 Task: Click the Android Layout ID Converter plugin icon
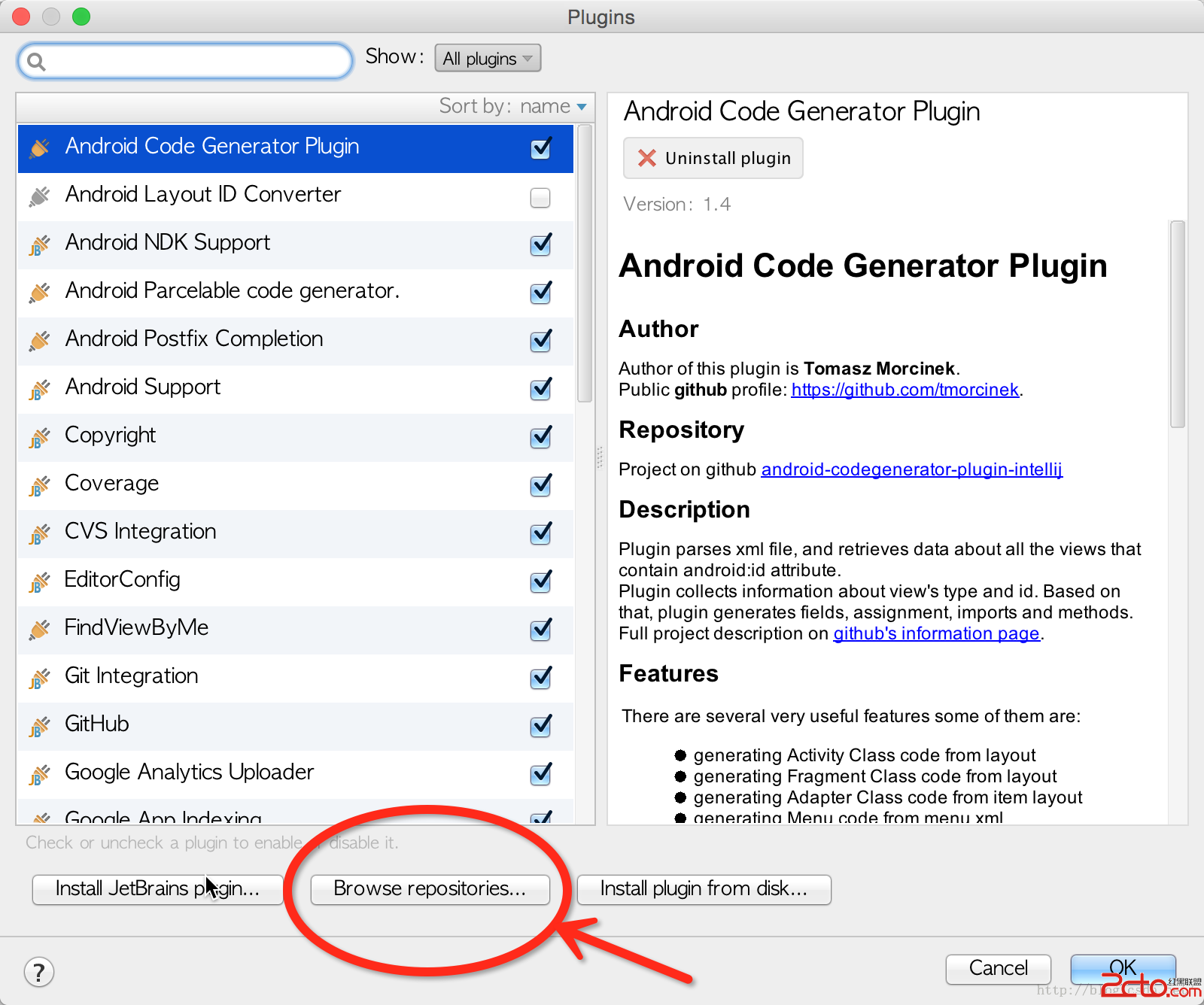(x=39, y=197)
